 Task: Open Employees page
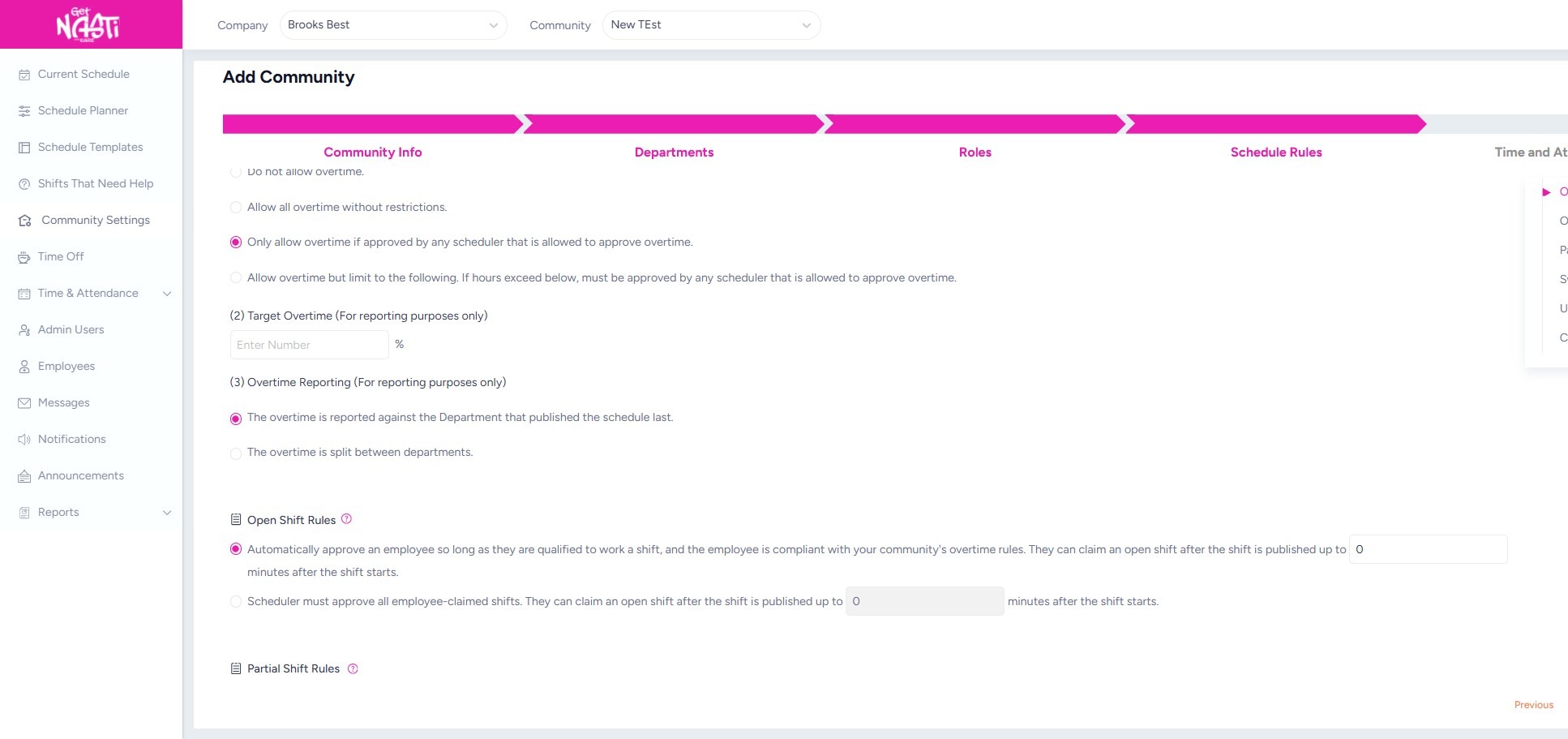click(x=66, y=367)
